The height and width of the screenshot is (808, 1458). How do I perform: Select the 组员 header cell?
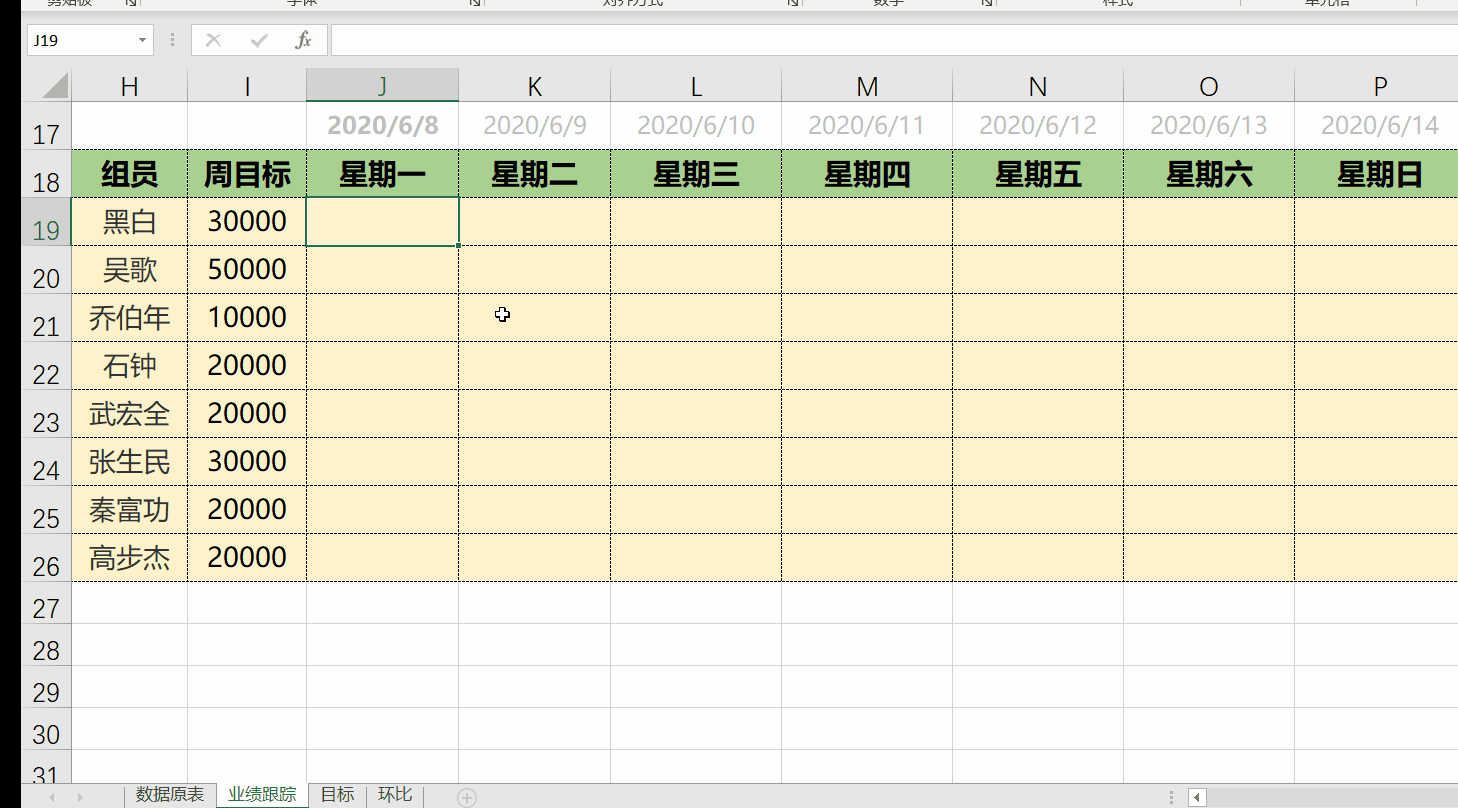[129, 174]
